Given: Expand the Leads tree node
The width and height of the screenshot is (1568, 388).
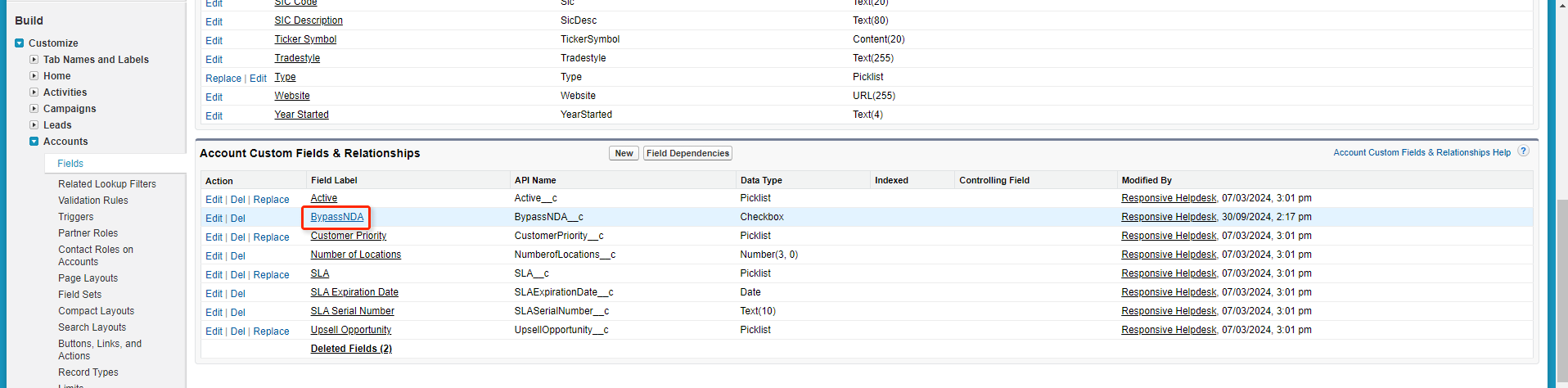Looking at the screenshot, I should point(34,125).
